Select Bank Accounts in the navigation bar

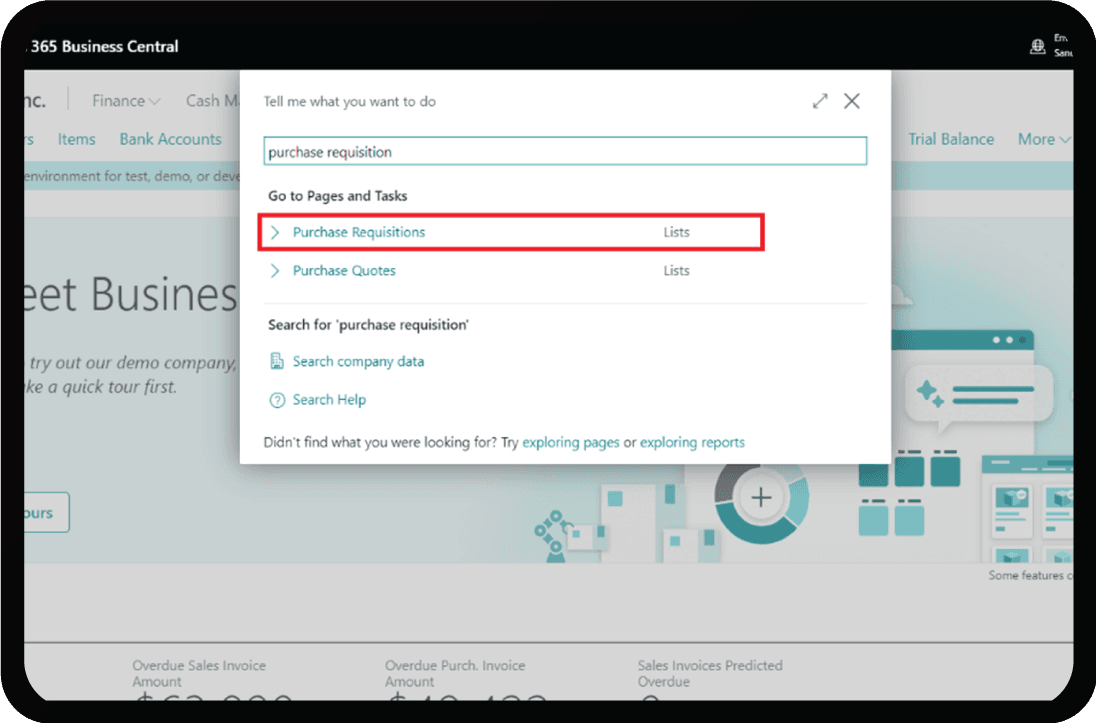click(170, 139)
